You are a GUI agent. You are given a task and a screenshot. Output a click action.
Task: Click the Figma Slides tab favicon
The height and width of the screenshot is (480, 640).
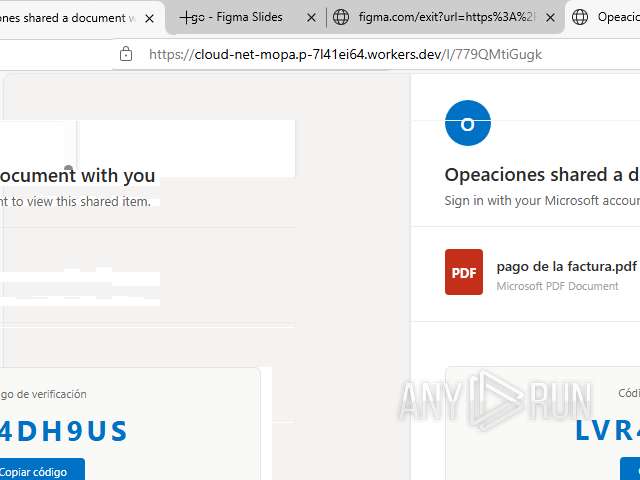pyautogui.click(x=187, y=17)
